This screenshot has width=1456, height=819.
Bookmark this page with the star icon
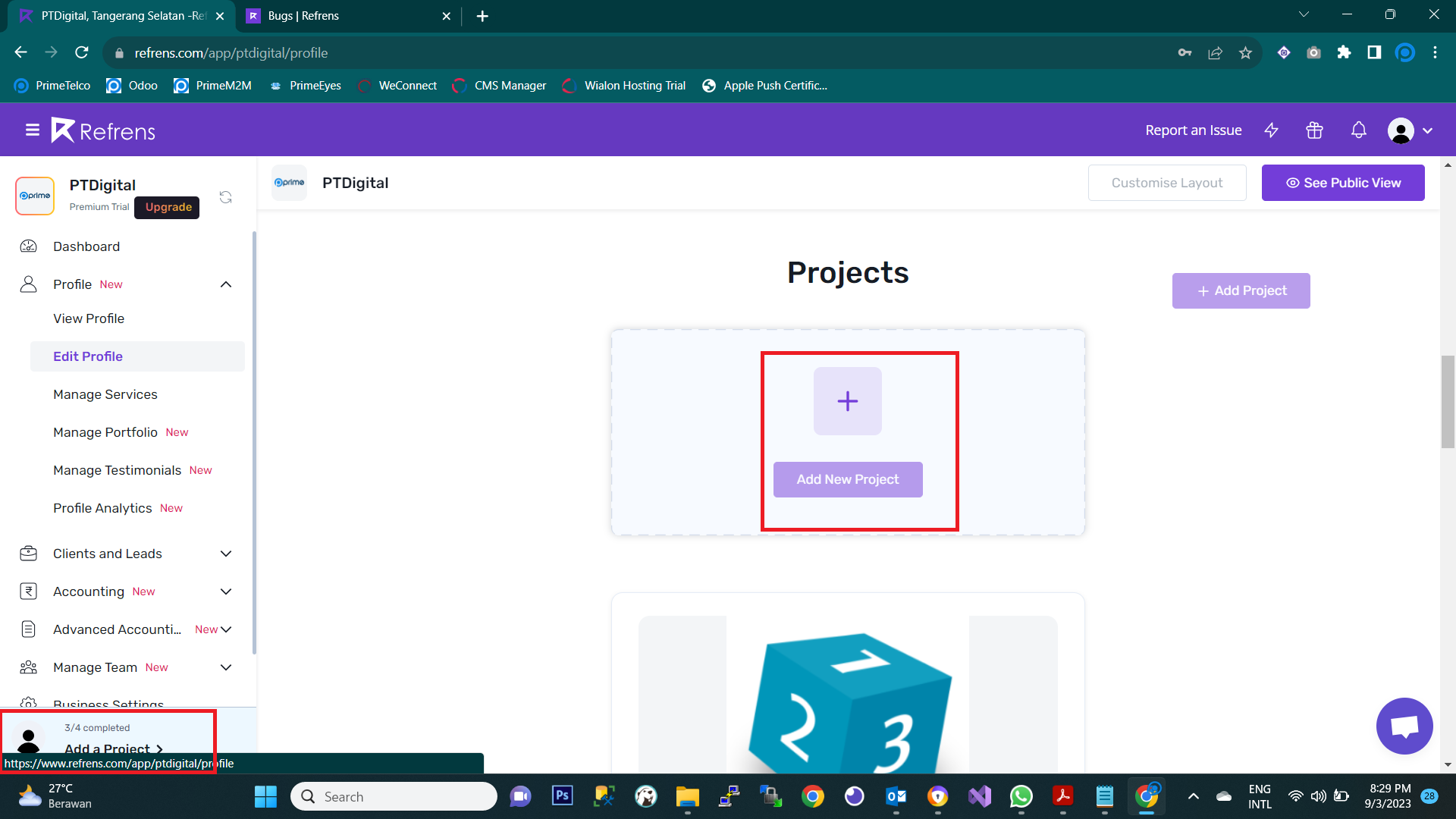(1245, 52)
